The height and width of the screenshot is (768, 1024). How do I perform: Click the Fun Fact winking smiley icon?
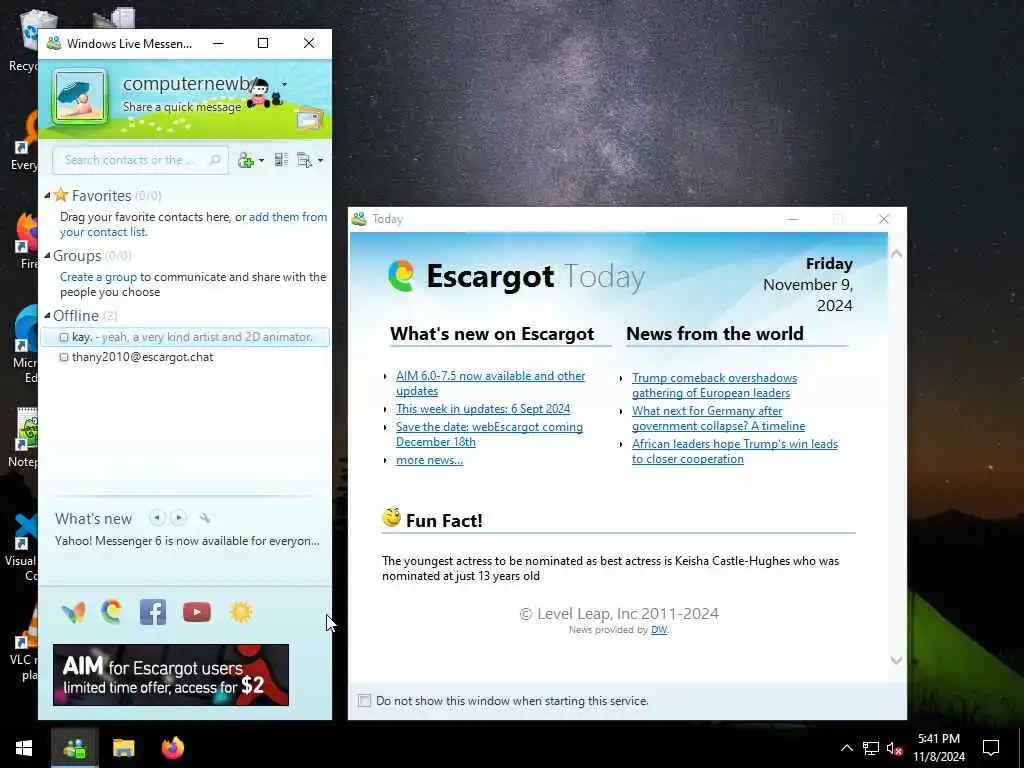coord(391,518)
